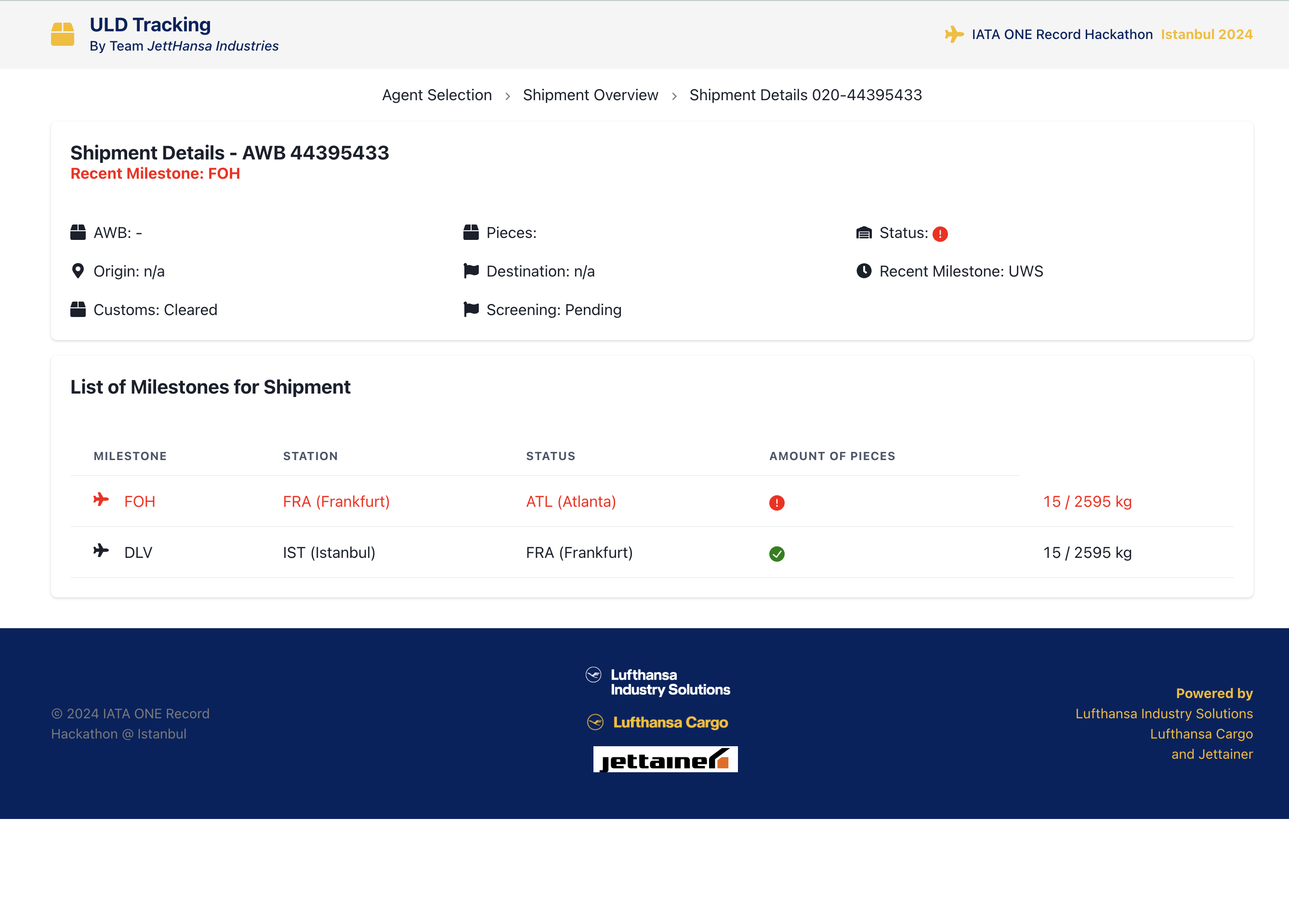Click the green checkmark in DLV row
The width and height of the screenshot is (1289, 924).
click(776, 554)
